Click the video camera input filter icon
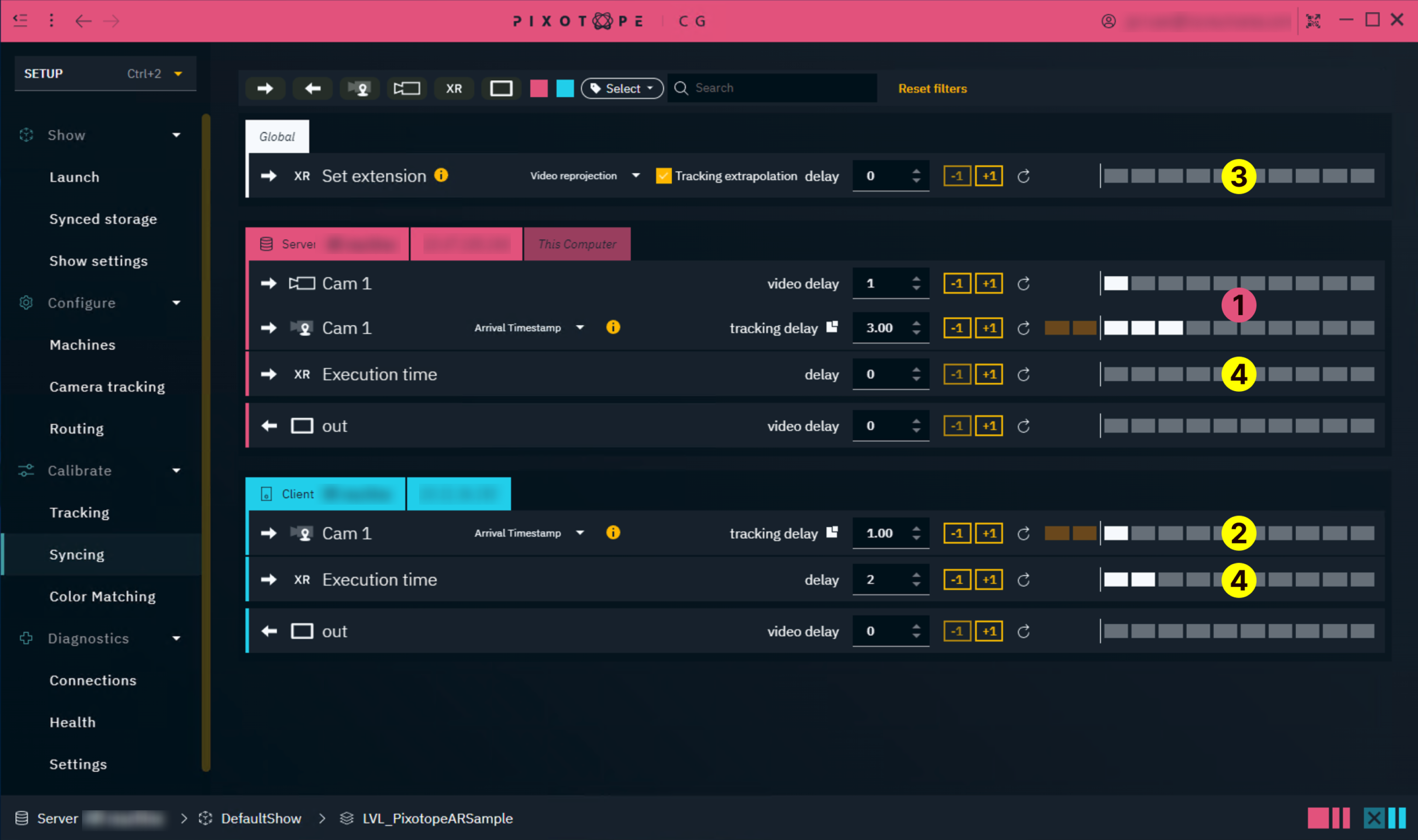Image resolution: width=1418 pixels, height=840 pixels. (407, 88)
